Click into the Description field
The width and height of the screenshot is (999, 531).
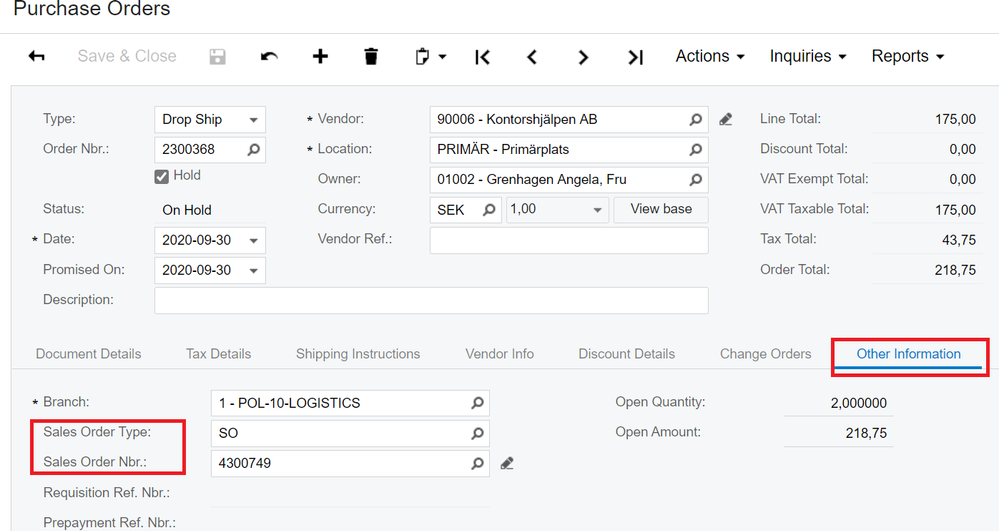[x=430, y=300]
